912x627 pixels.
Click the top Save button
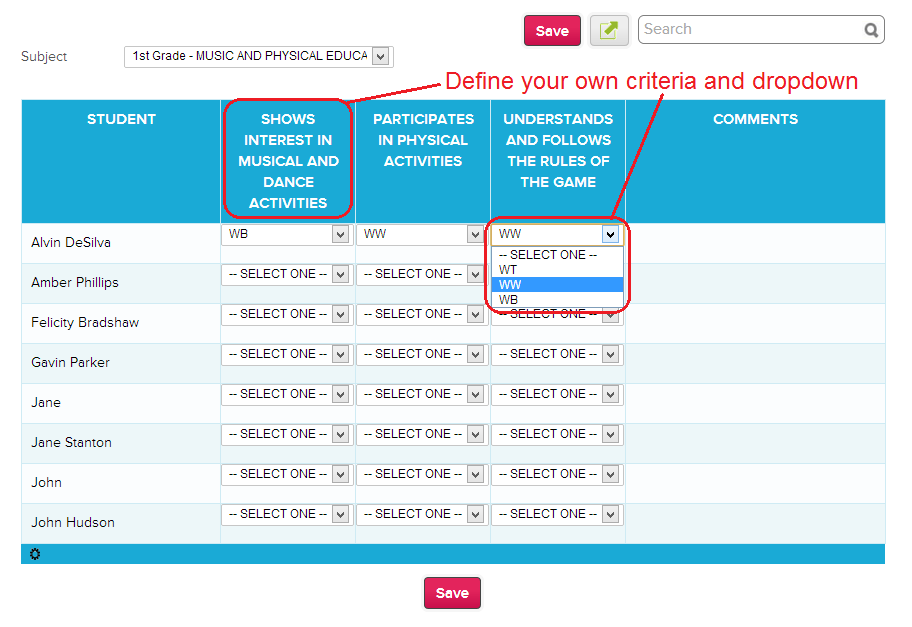552,31
